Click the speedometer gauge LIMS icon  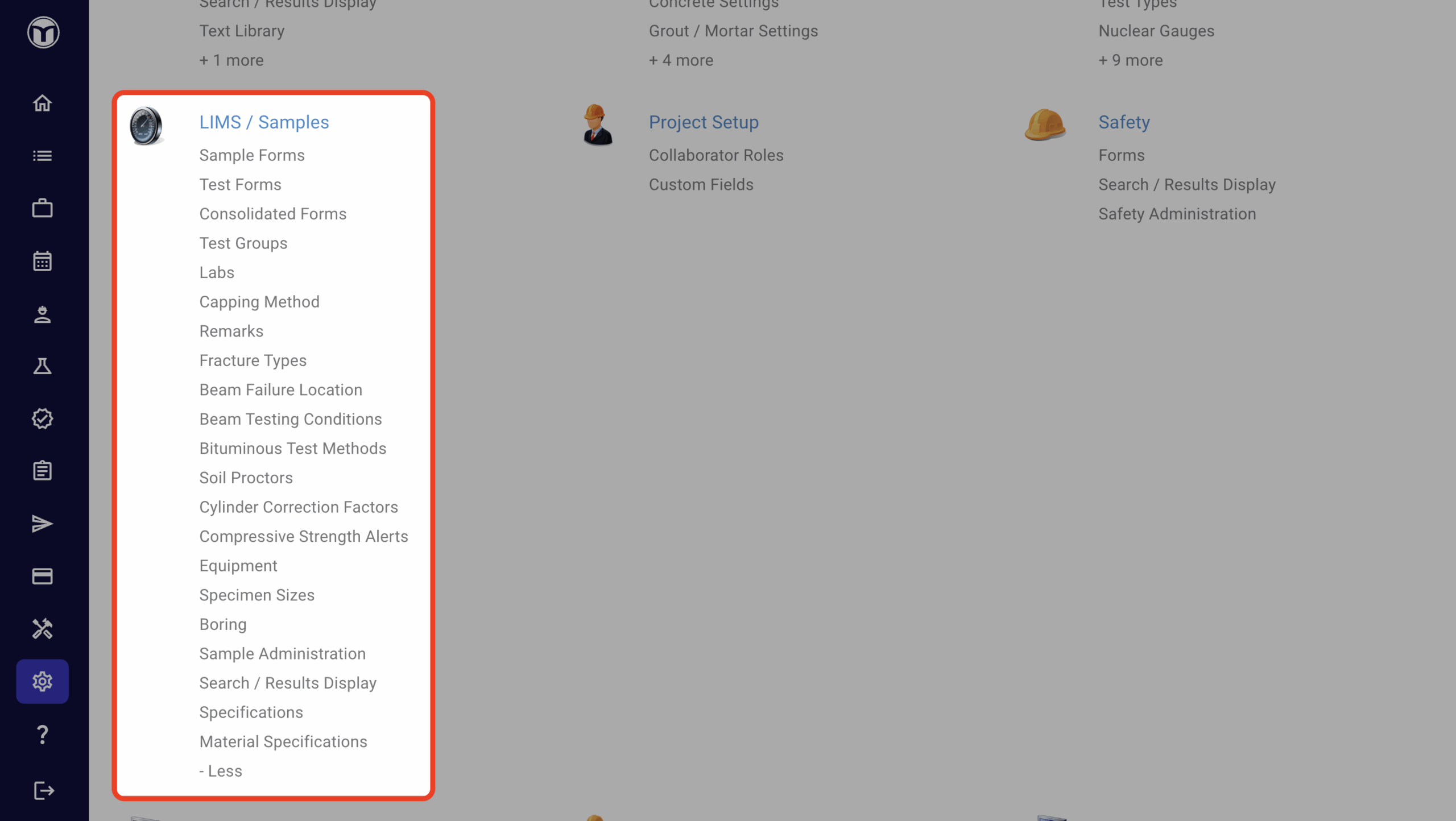coord(146,126)
